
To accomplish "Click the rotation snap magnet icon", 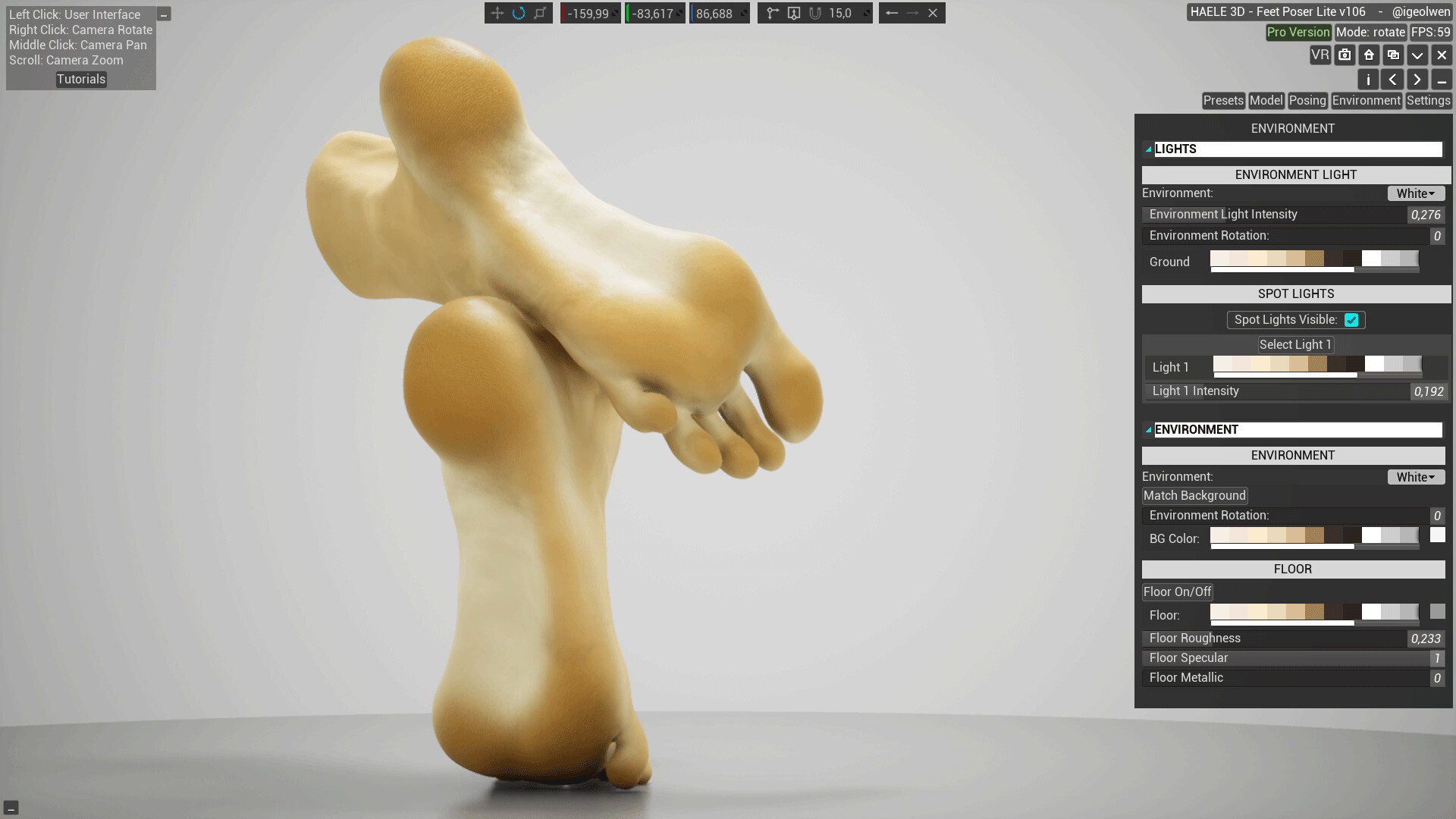I will tap(815, 13).
